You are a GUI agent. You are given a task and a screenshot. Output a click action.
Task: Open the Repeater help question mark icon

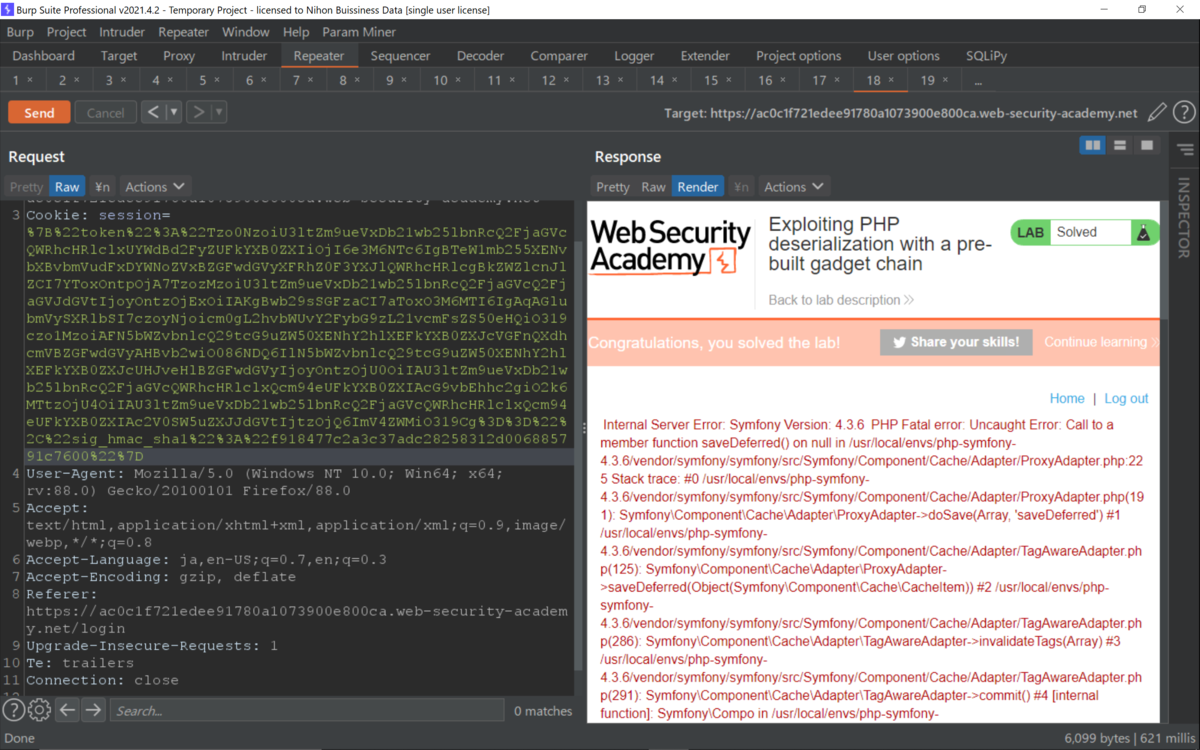[x=1184, y=113]
